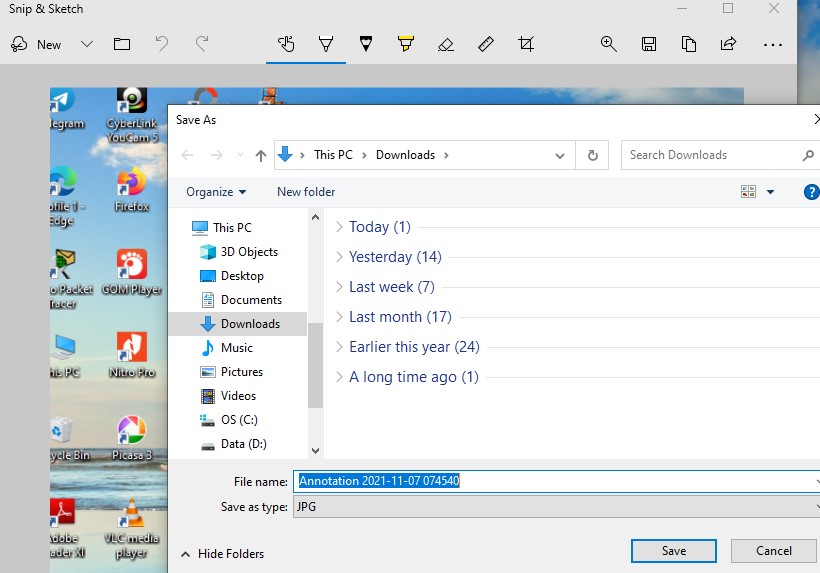
Task: Open the folder icon in Snip toolbar
Action: 122,44
